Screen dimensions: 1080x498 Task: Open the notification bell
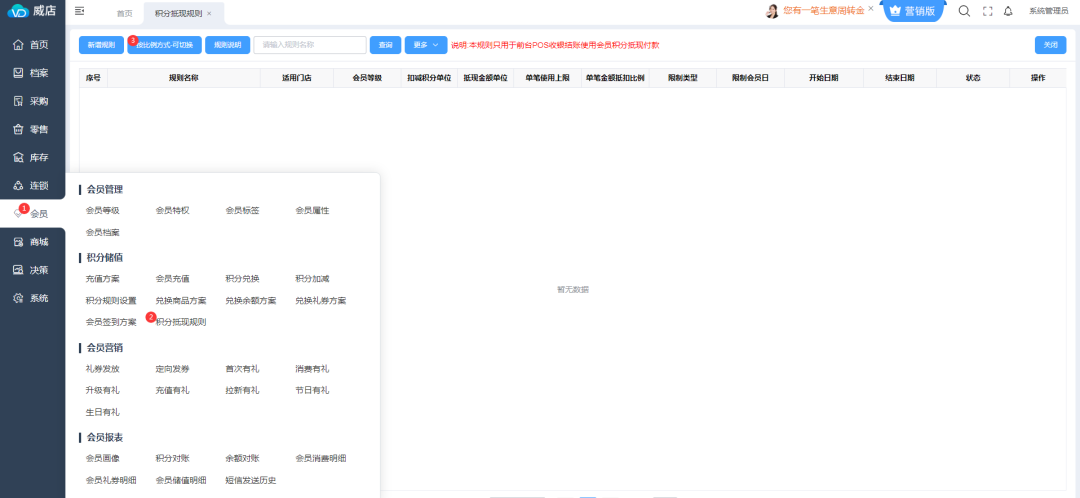[x=1008, y=11]
